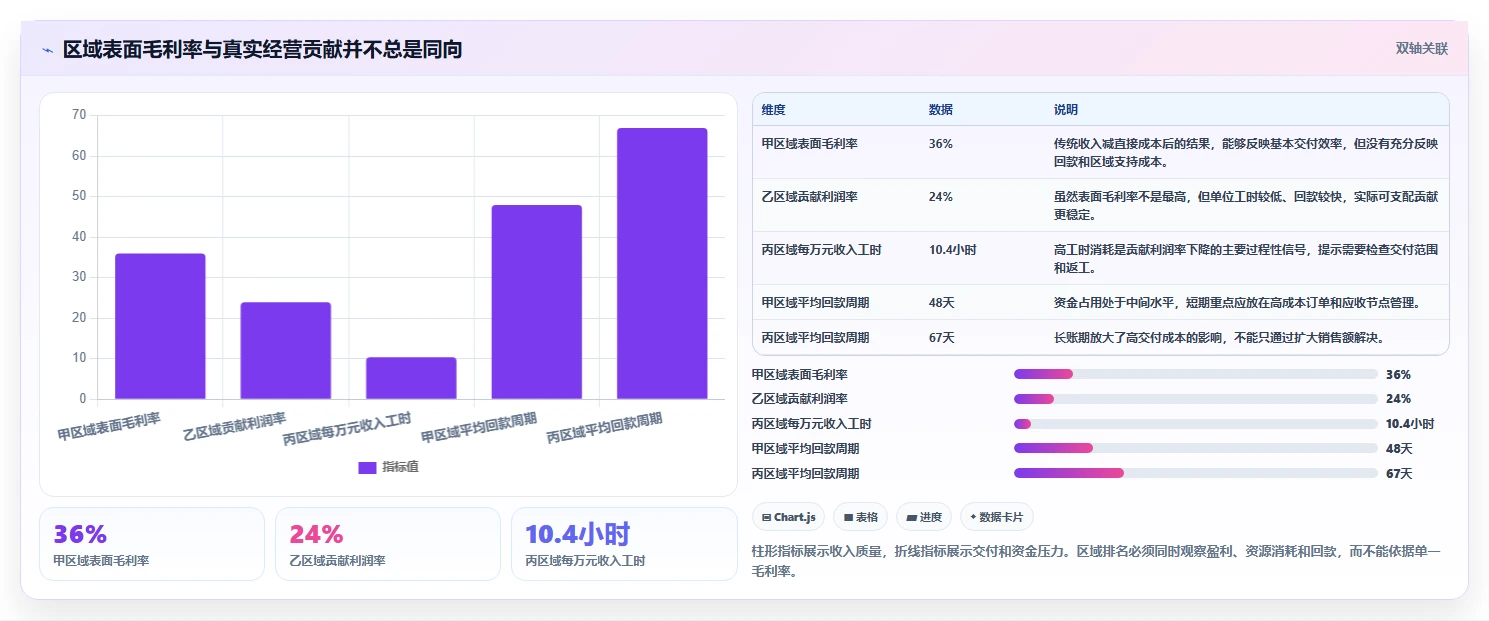Click the 36% value in the table

[x=941, y=144]
